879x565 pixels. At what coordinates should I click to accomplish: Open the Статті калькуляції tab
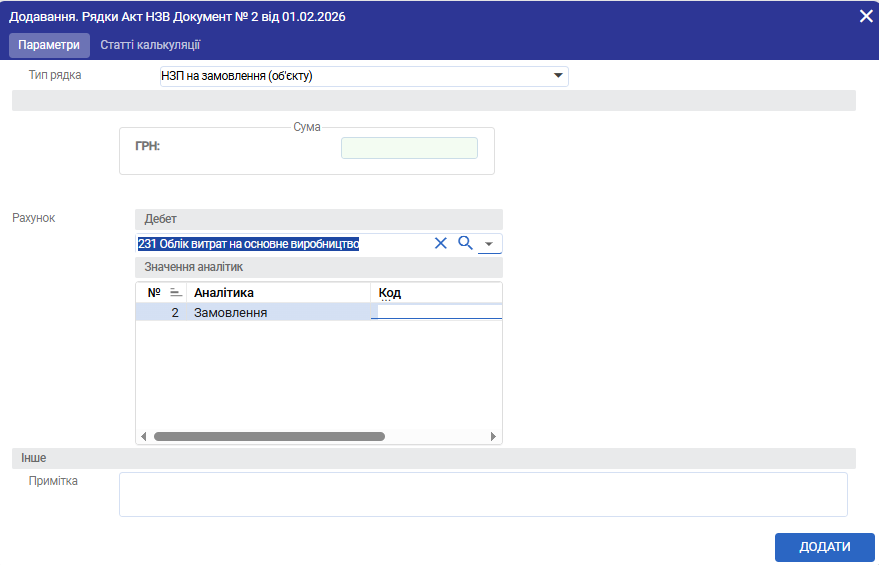(150, 45)
